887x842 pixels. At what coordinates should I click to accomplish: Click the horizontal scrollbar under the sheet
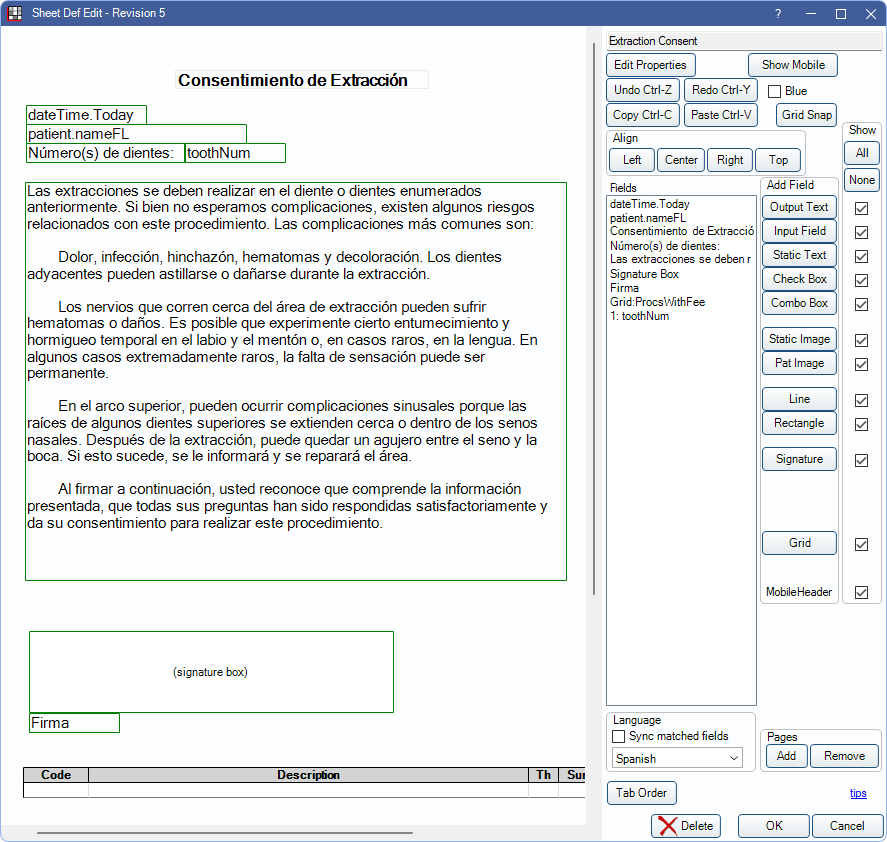pyautogui.click(x=225, y=832)
